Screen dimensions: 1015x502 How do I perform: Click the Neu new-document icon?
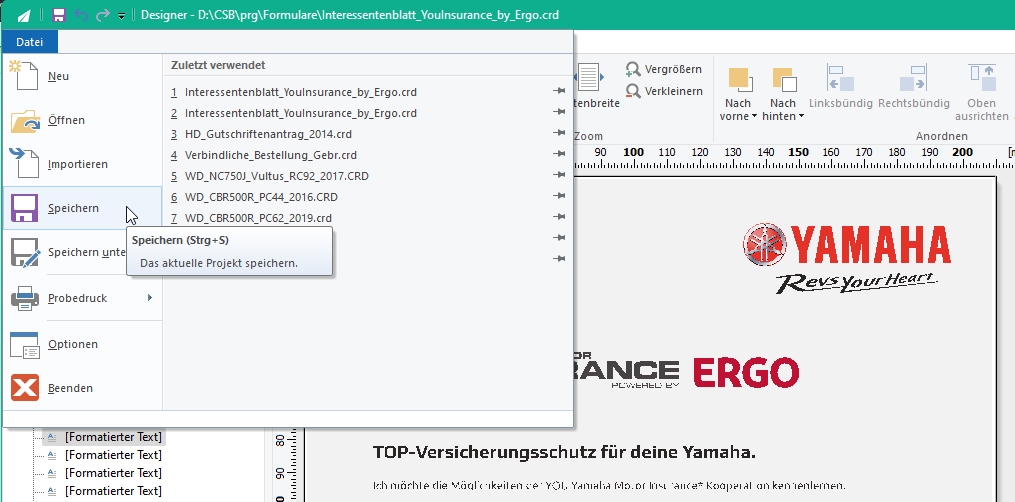[x=24, y=76]
